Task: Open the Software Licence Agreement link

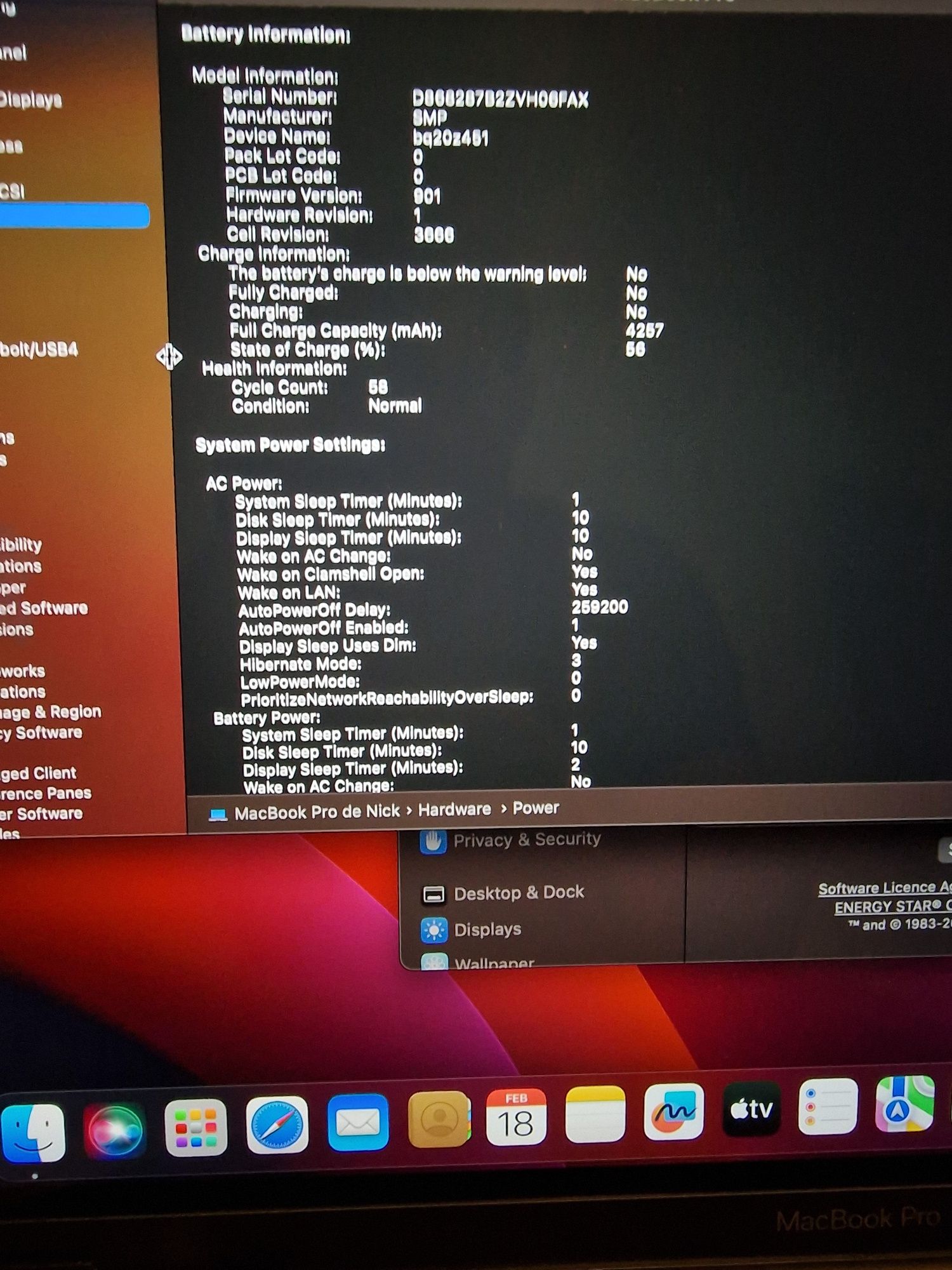Action: pyautogui.click(x=885, y=888)
